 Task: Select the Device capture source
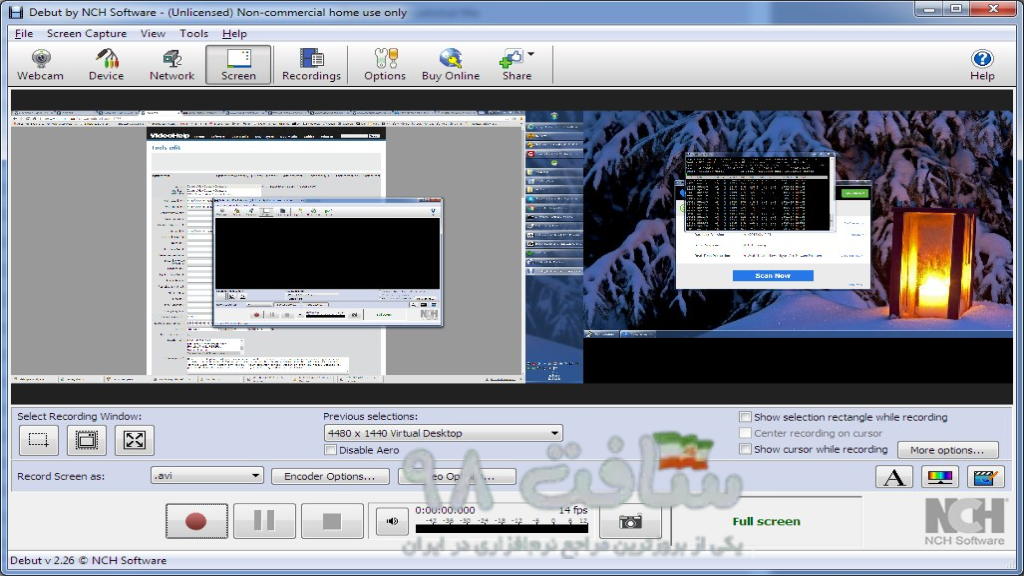(x=106, y=65)
